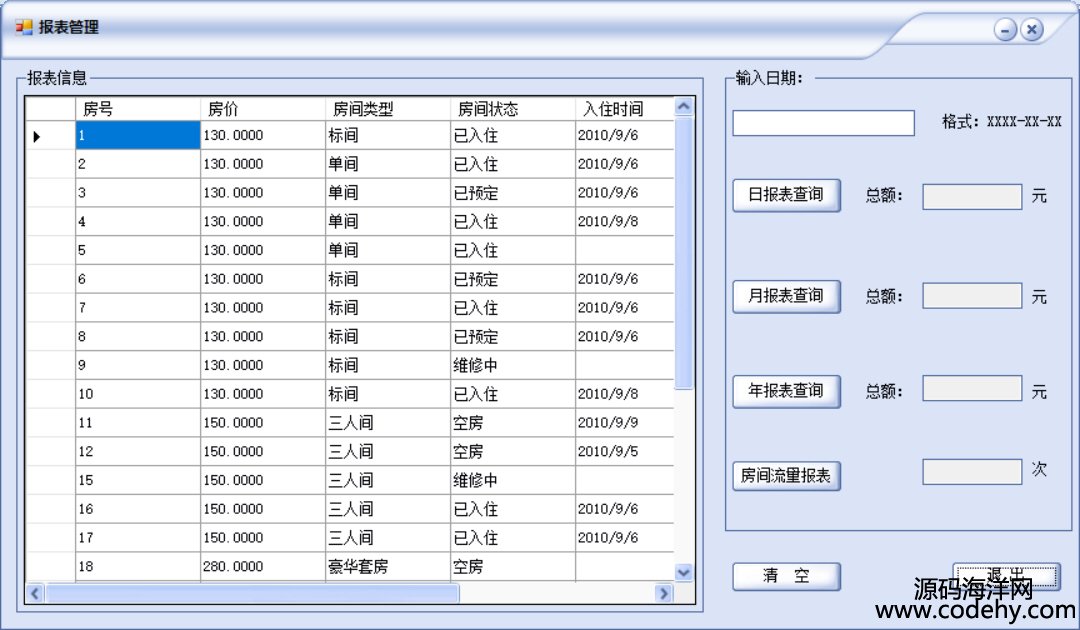Click the 日报表查询 button
1080x630 pixels.
pos(786,195)
